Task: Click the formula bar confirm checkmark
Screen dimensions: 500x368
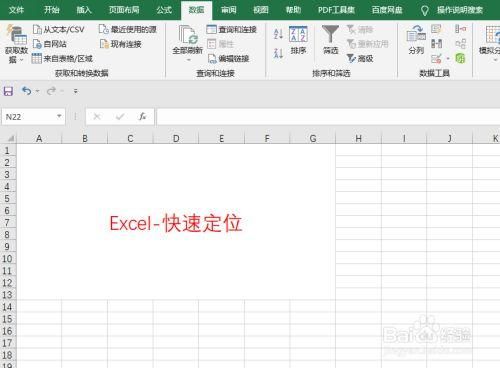Action: pos(120,116)
